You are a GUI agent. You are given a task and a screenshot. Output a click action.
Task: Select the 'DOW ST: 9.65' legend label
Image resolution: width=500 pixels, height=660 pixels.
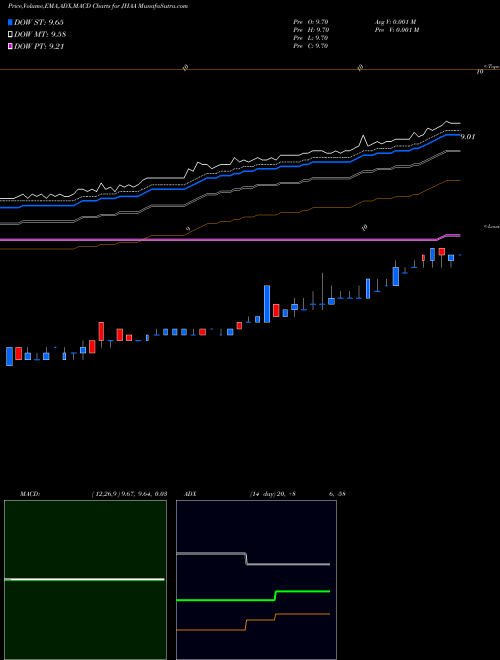coord(39,22)
